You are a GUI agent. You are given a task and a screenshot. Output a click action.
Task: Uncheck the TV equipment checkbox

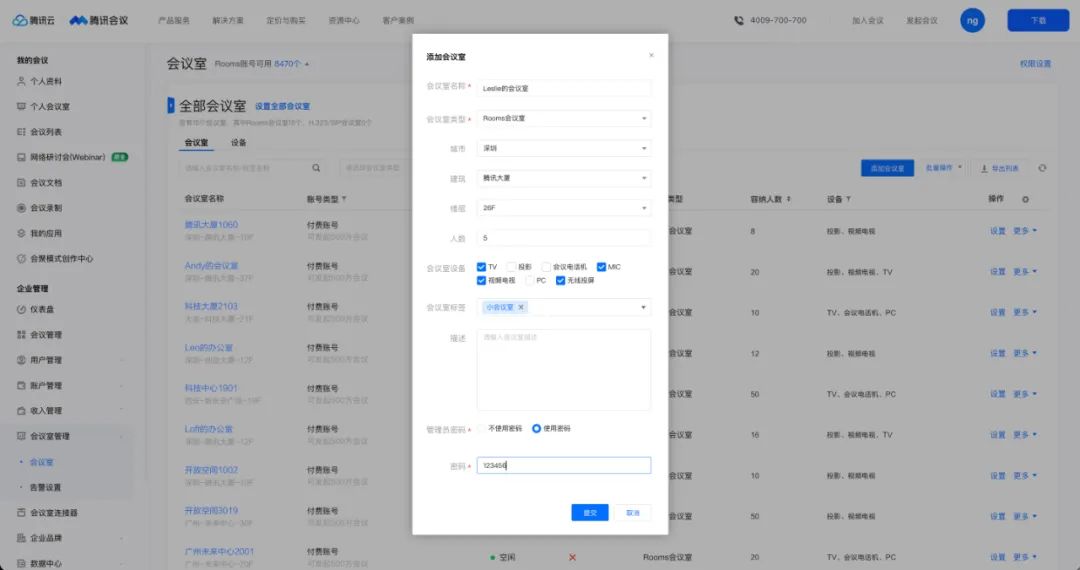481,267
